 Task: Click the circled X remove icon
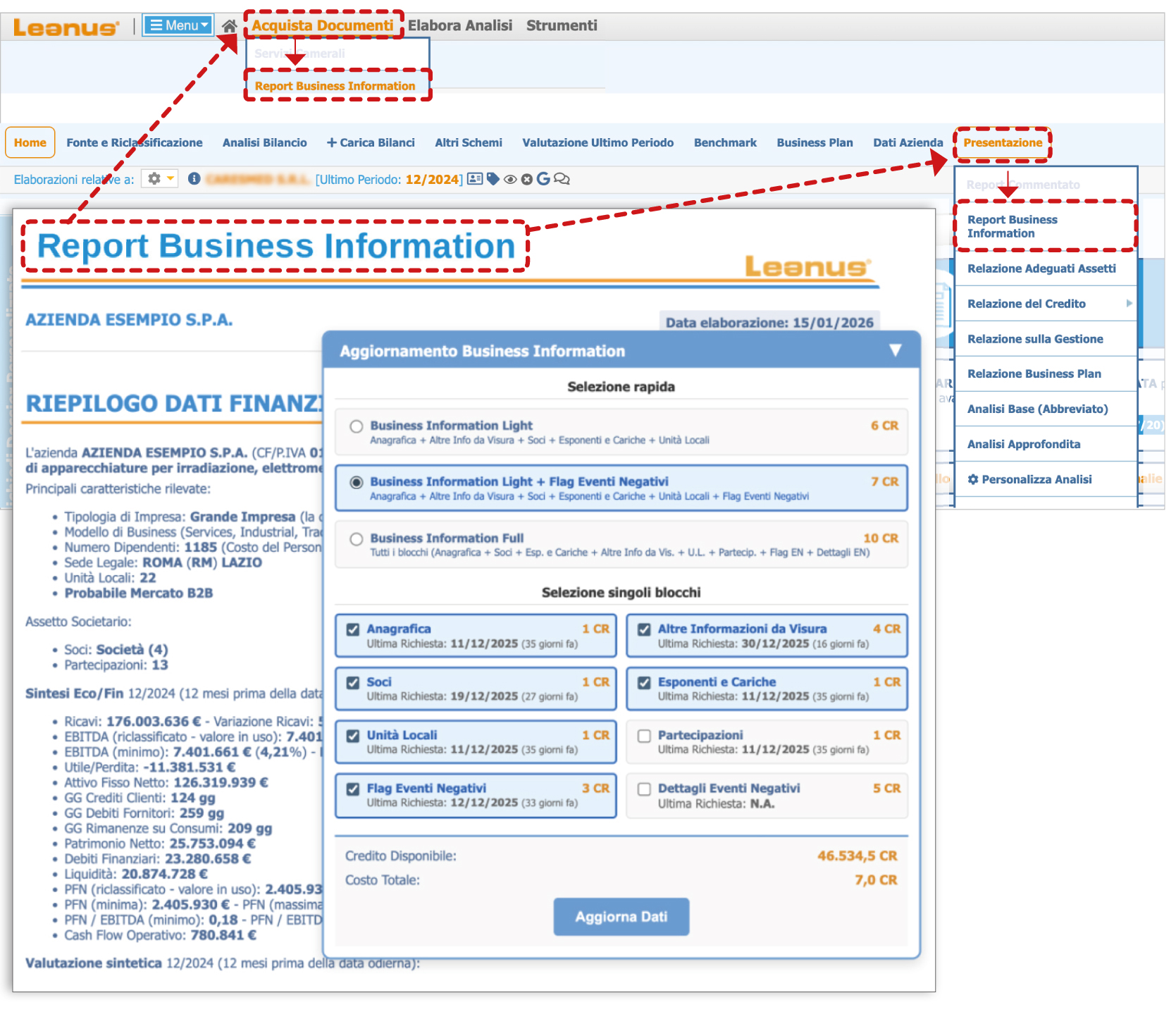pyautogui.click(x=526, y=180)
